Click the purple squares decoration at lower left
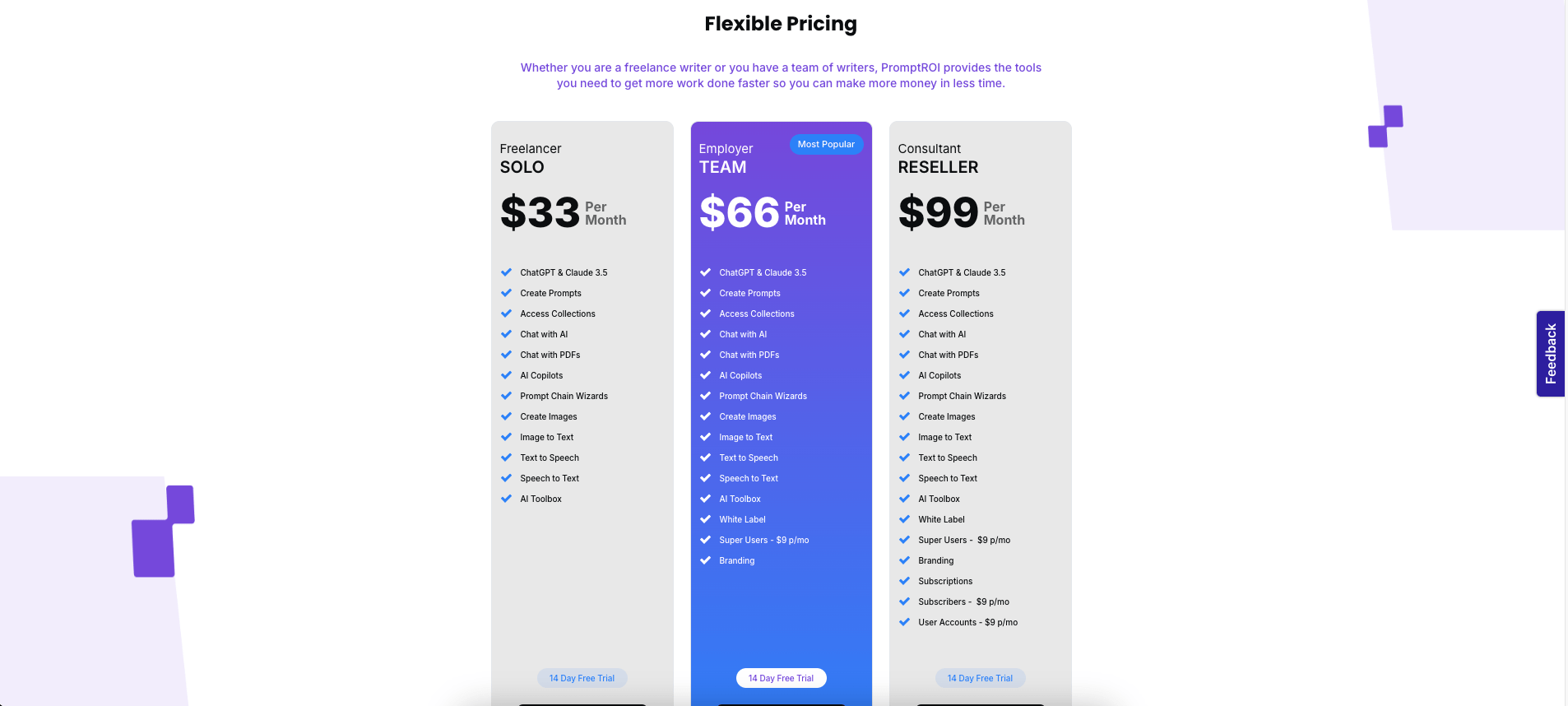Image resolution: width=1568 pixels, height=706 pixels. coord(163,531)
